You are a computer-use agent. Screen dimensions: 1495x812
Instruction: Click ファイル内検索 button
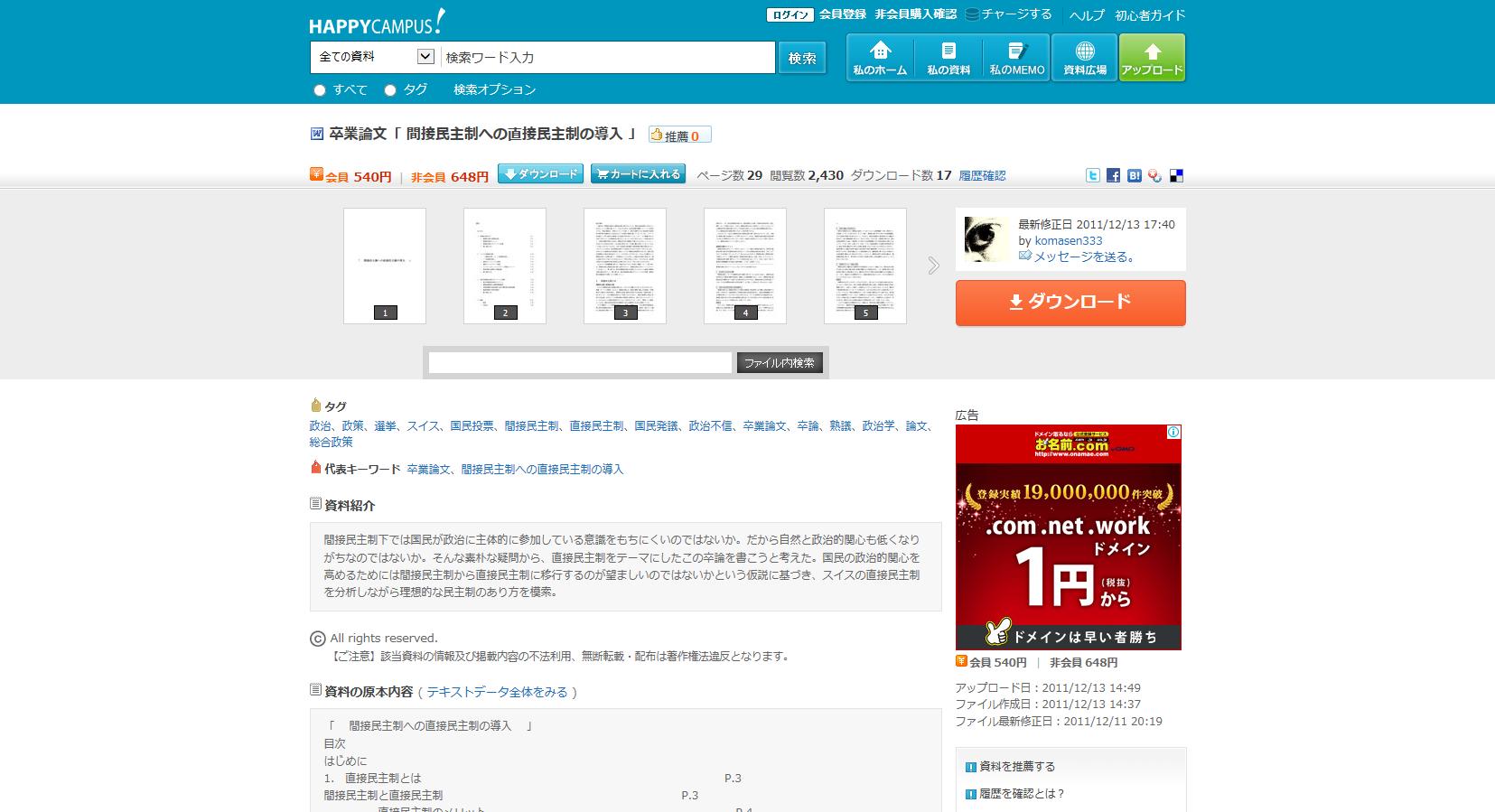click(779, 363)
